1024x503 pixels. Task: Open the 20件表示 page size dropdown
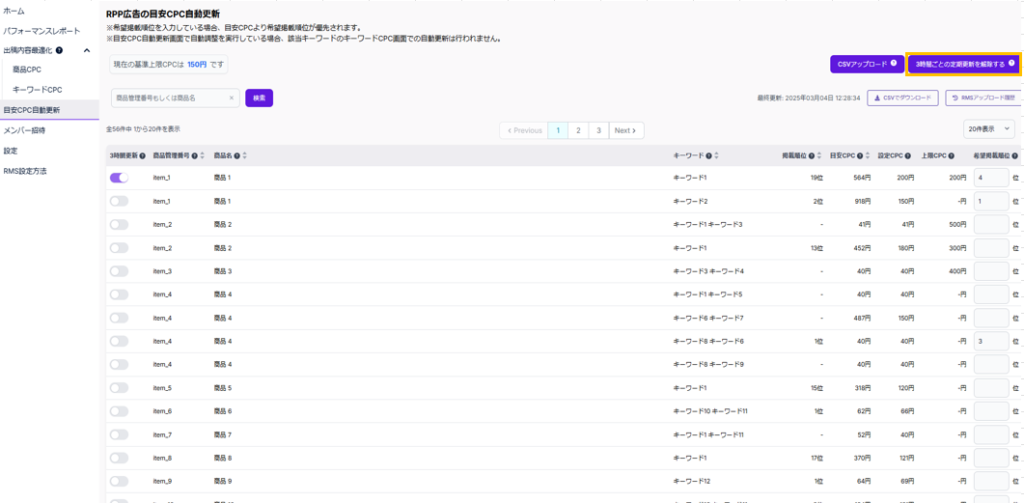tap(989, 130)
